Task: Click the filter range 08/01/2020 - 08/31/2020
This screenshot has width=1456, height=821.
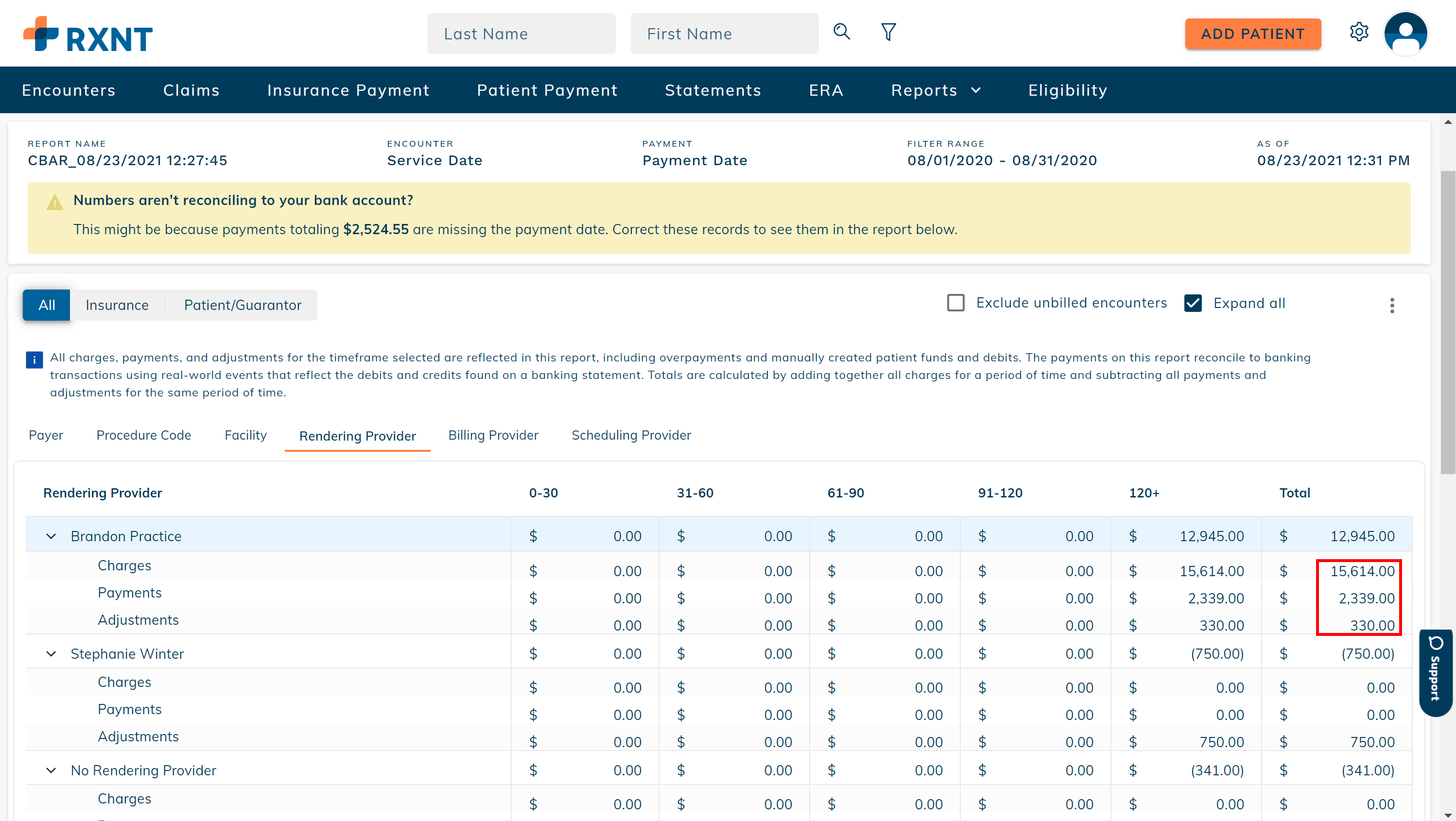Action: (1002, 160)
